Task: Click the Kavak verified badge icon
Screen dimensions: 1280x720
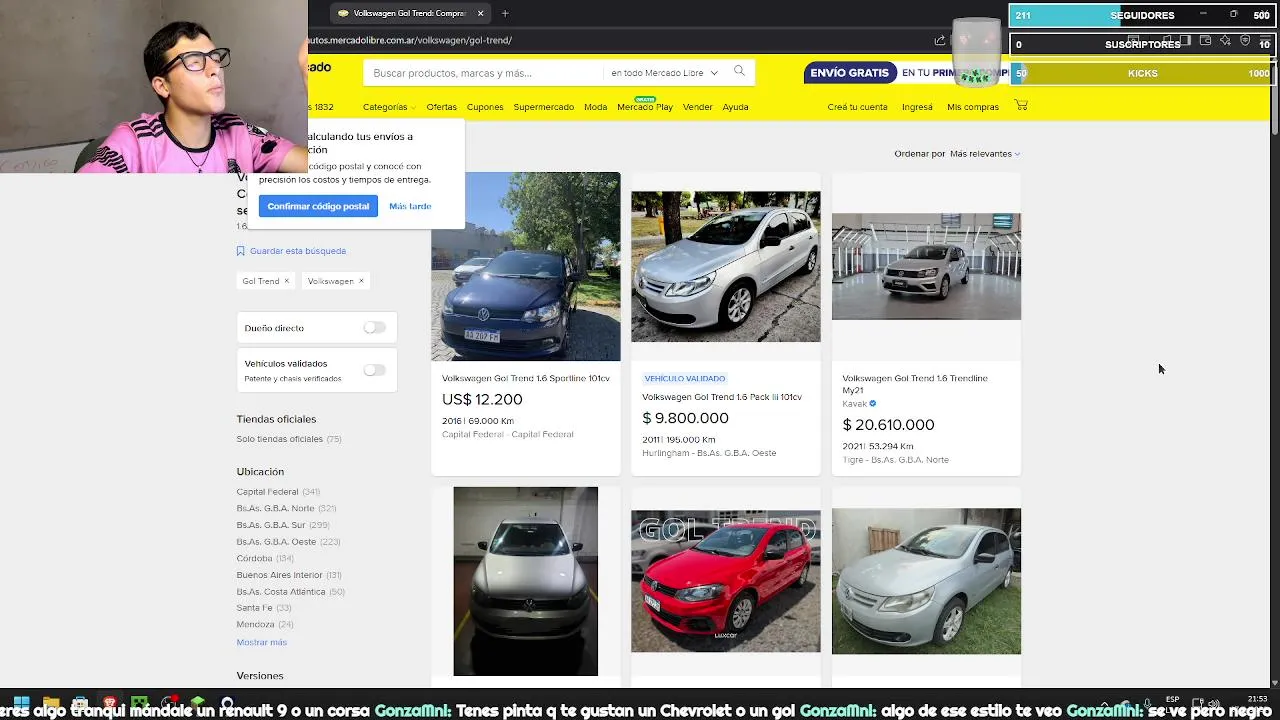Action: [x=873, y=404]
